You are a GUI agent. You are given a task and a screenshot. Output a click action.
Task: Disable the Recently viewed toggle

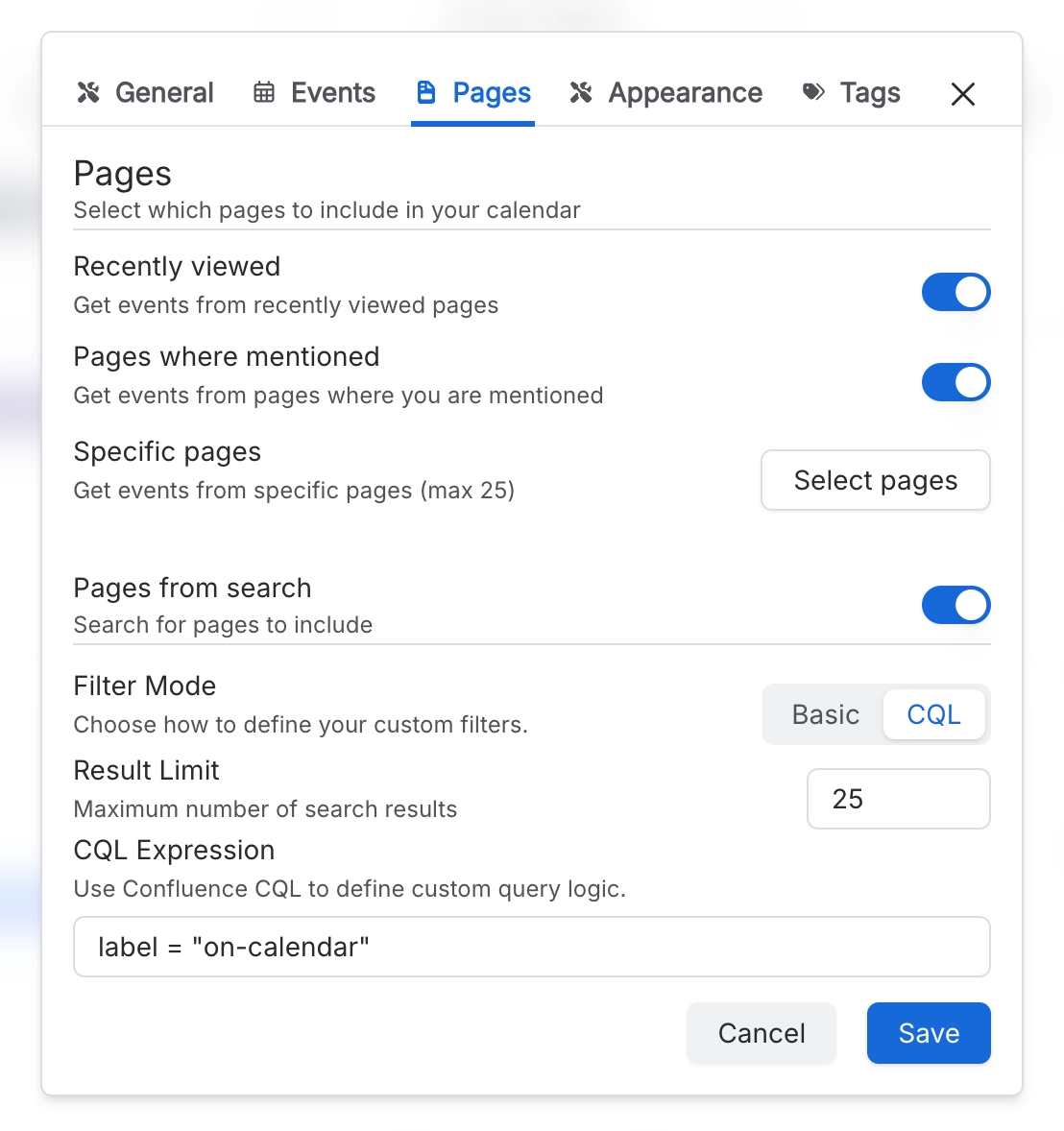(x=956, y=292)
